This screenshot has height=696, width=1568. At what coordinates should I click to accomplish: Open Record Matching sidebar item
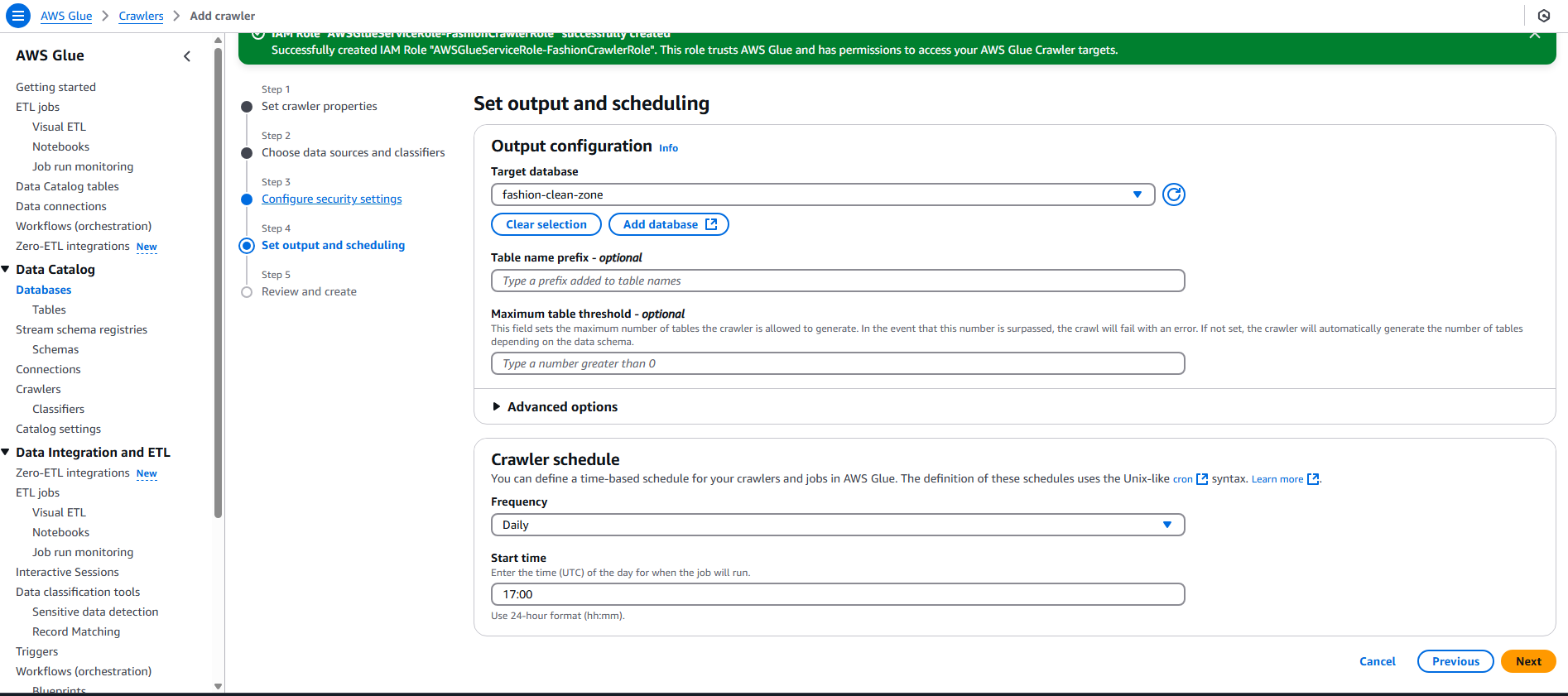pos(76,631)
